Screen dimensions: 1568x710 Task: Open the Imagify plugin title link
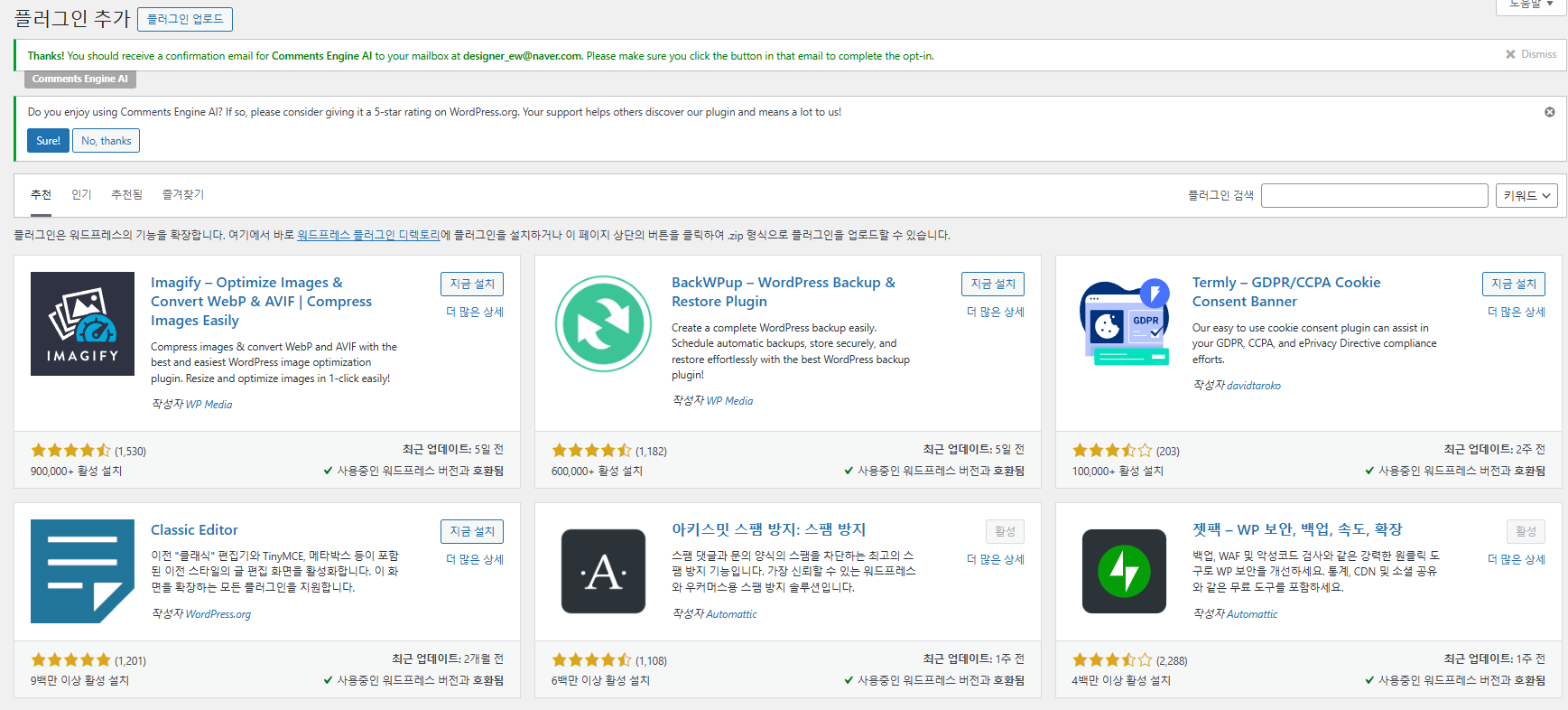[x=261, y=302]
